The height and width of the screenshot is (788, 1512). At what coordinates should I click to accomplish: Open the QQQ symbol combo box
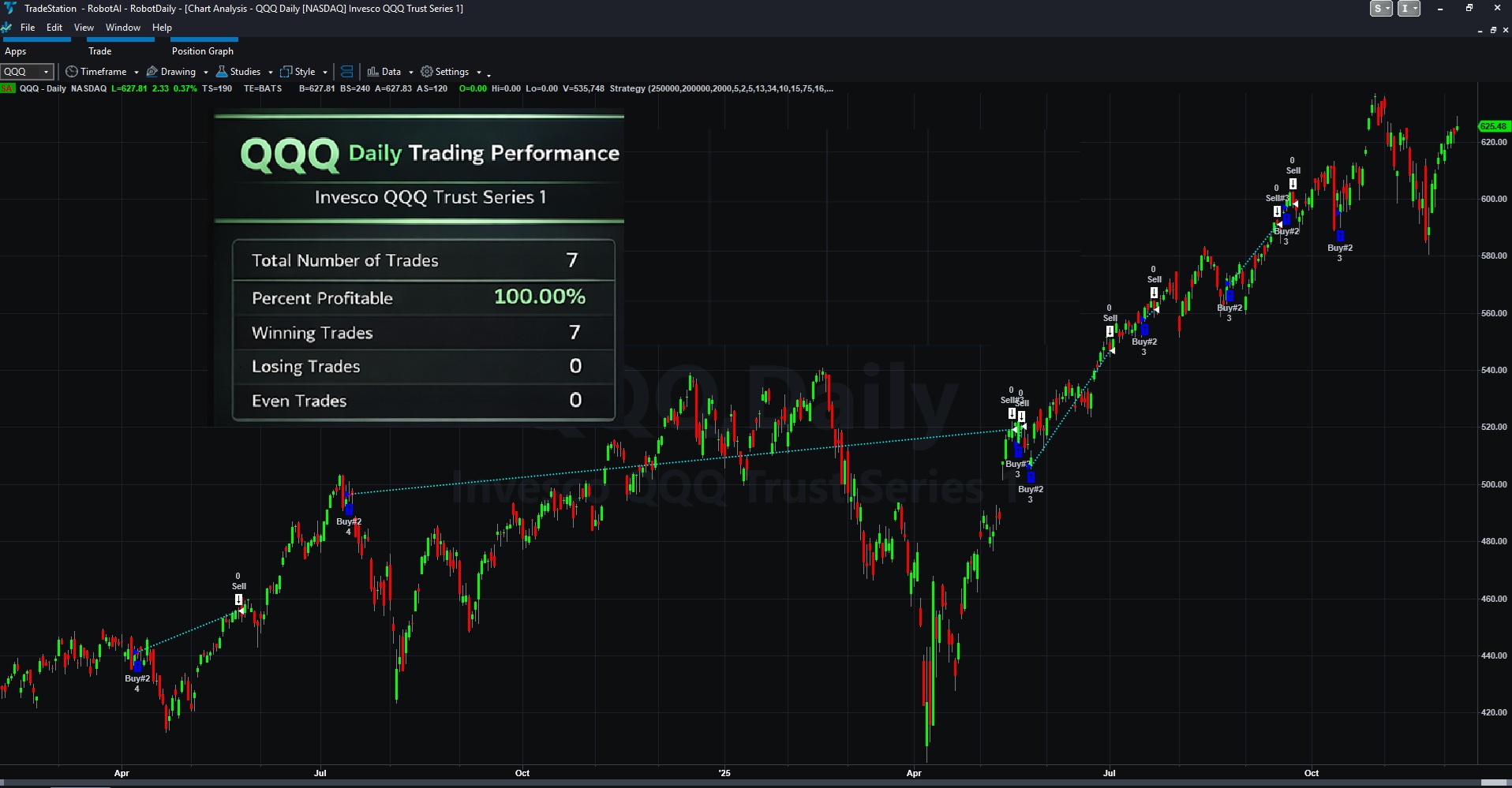tap(27, 72)
